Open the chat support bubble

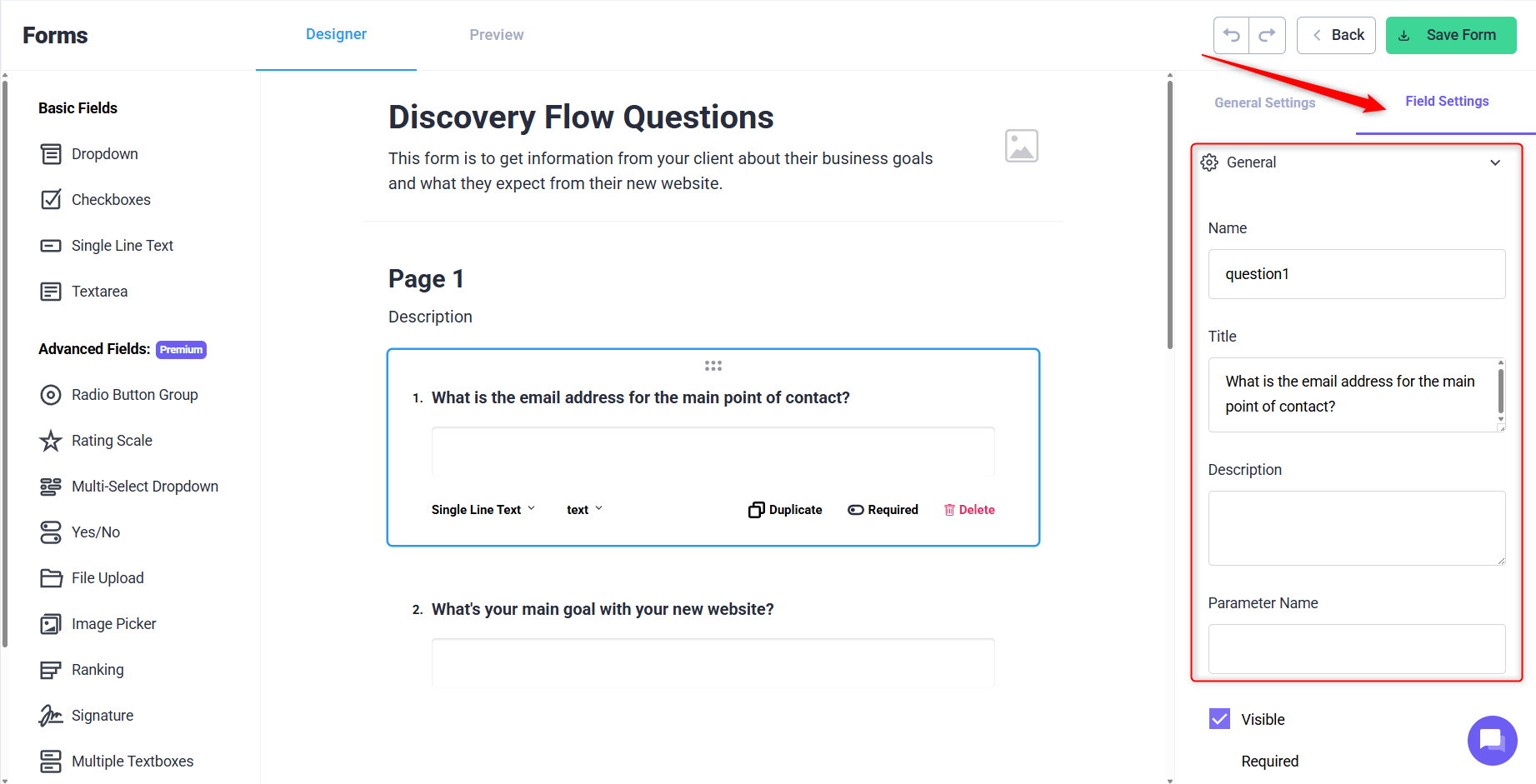1492,740
